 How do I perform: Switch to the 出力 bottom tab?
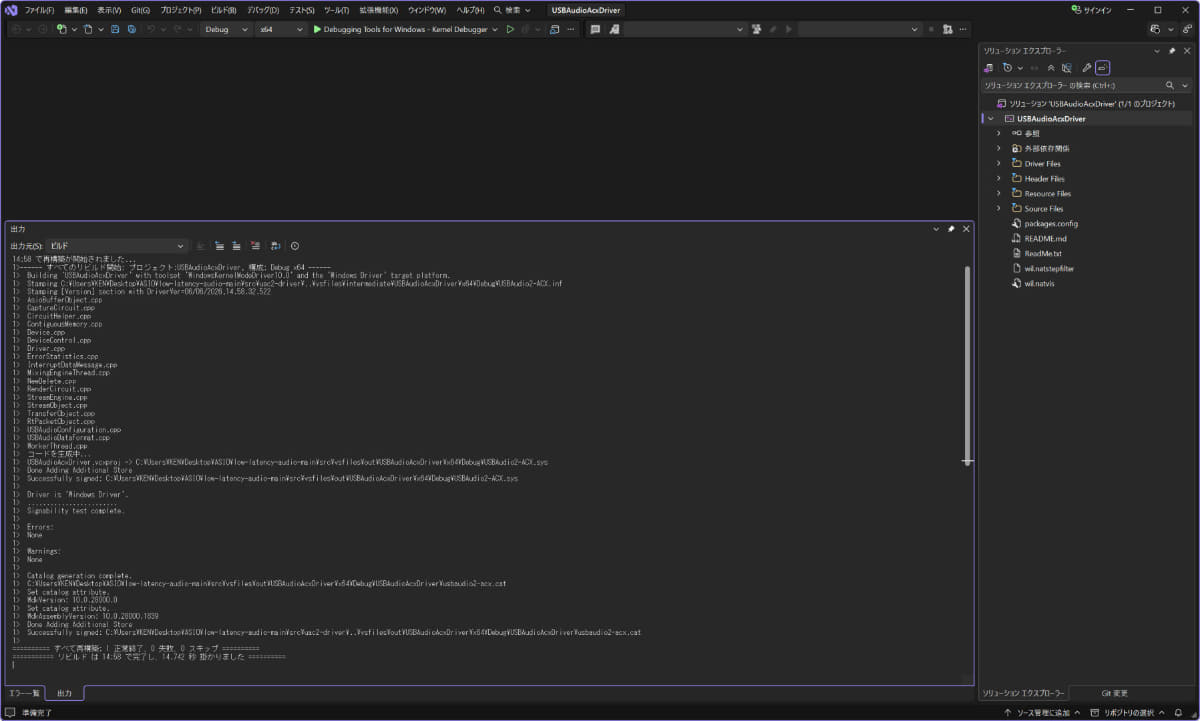click(64, 693)
